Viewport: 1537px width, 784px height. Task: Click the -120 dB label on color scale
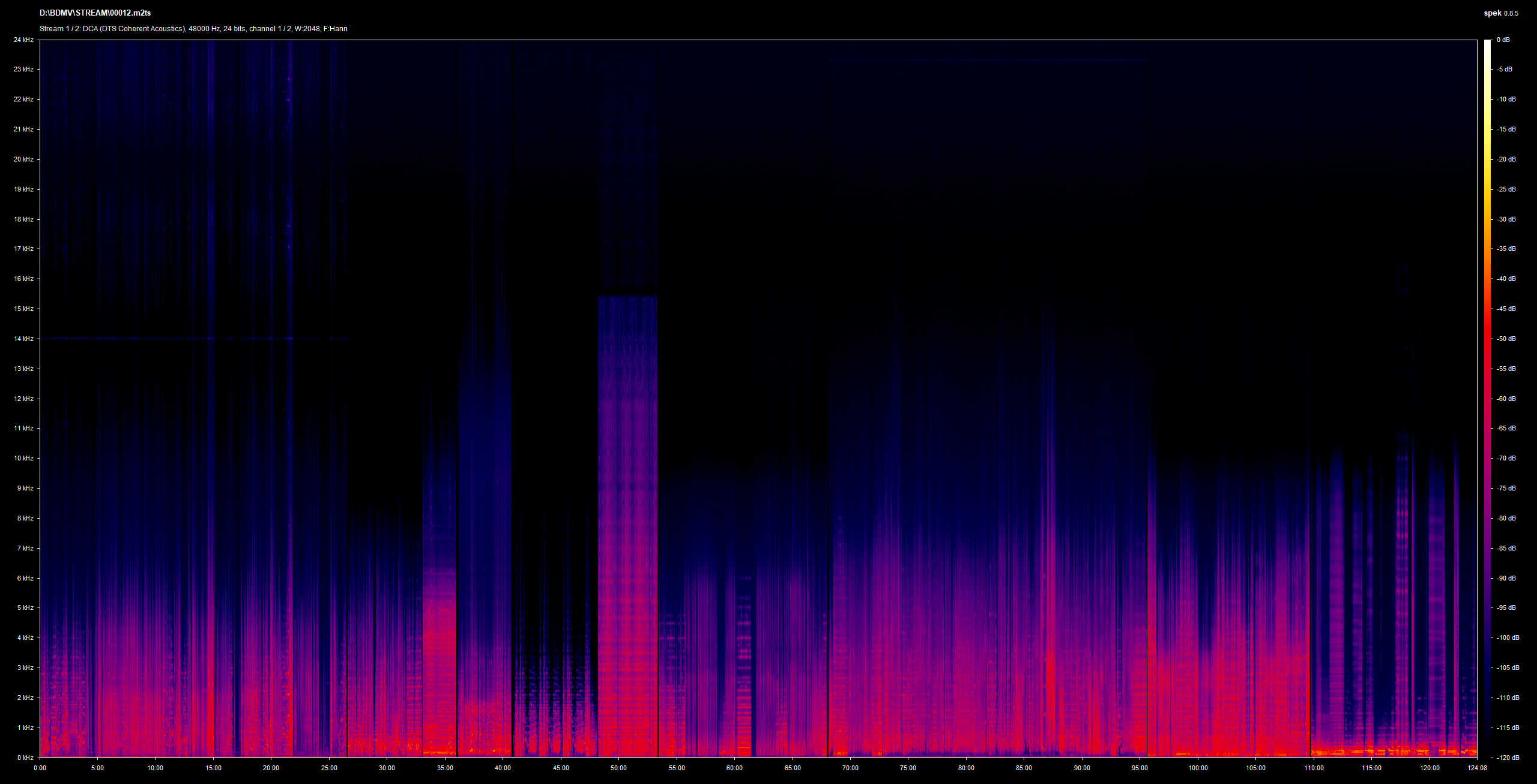(x=1508, y=758)
